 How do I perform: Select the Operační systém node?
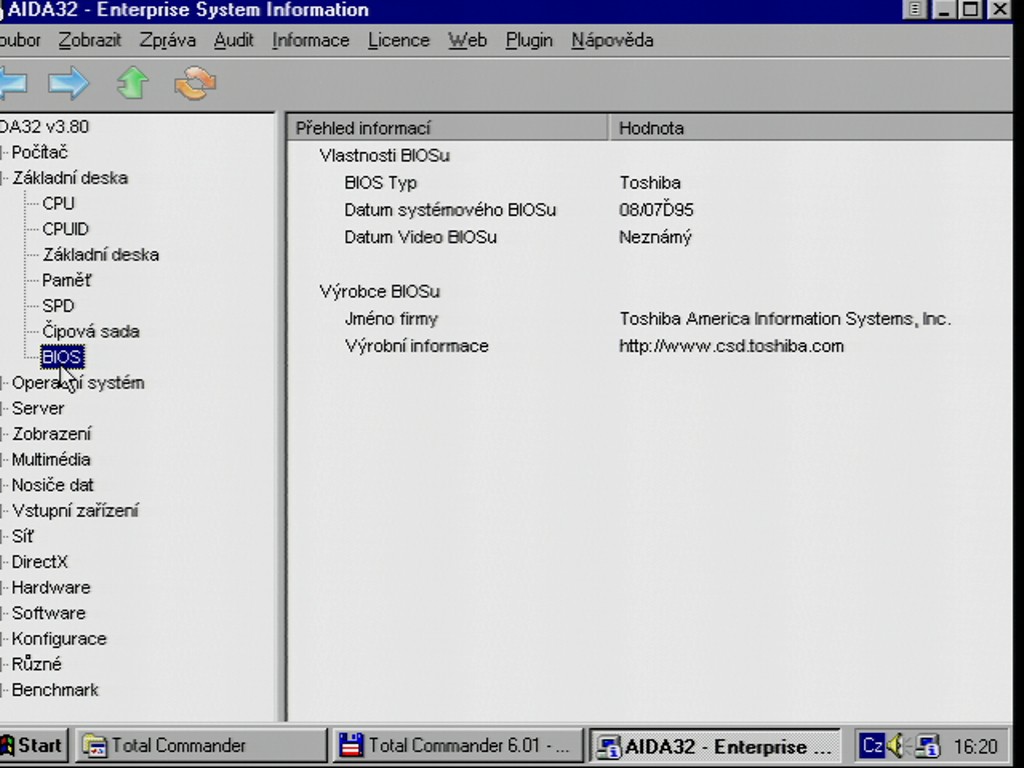(x=78, y=383)
